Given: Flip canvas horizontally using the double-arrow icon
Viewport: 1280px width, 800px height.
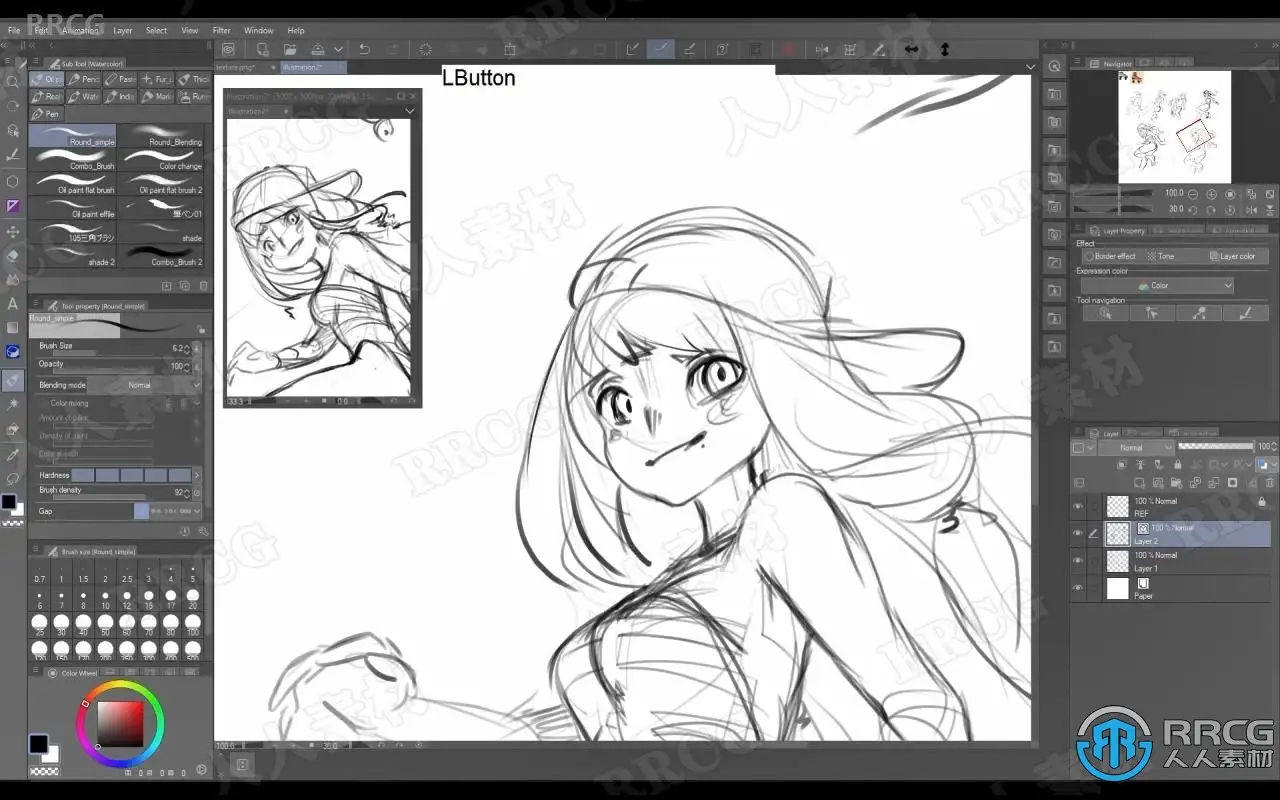Looking at the screenshot, I should [911, 49].
